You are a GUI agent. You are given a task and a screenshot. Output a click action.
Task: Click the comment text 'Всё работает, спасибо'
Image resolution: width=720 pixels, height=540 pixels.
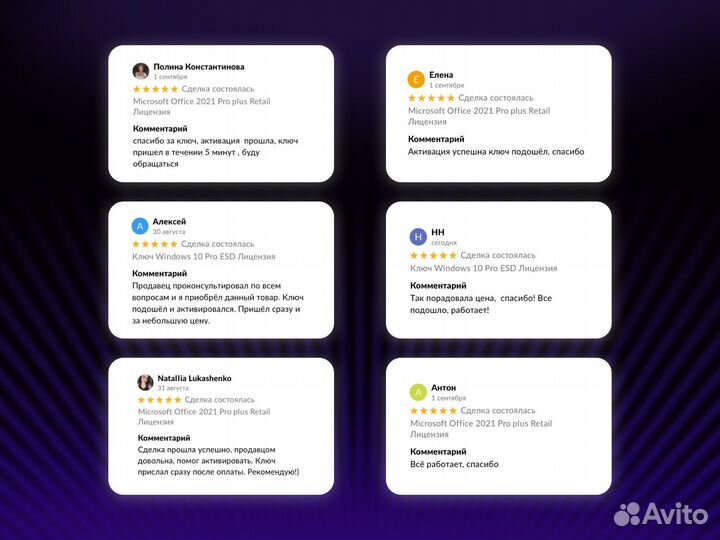455,464
